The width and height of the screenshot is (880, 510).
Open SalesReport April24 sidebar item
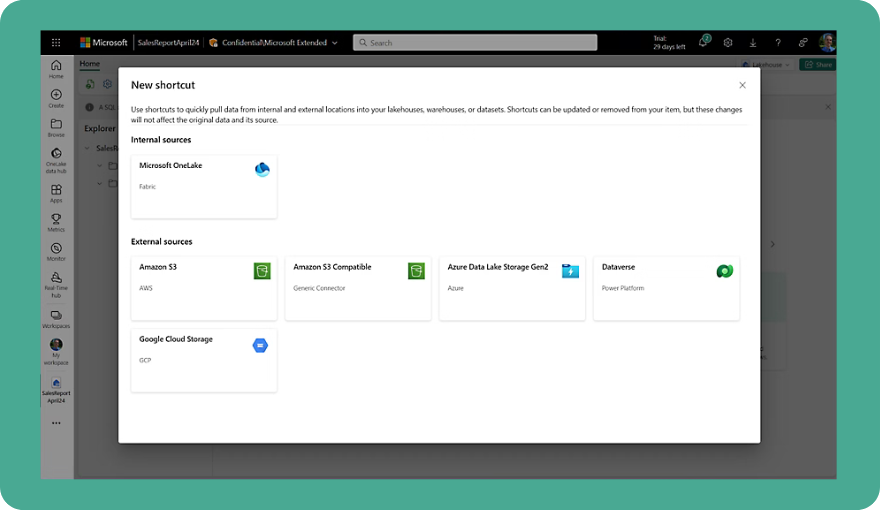[56, 390]
